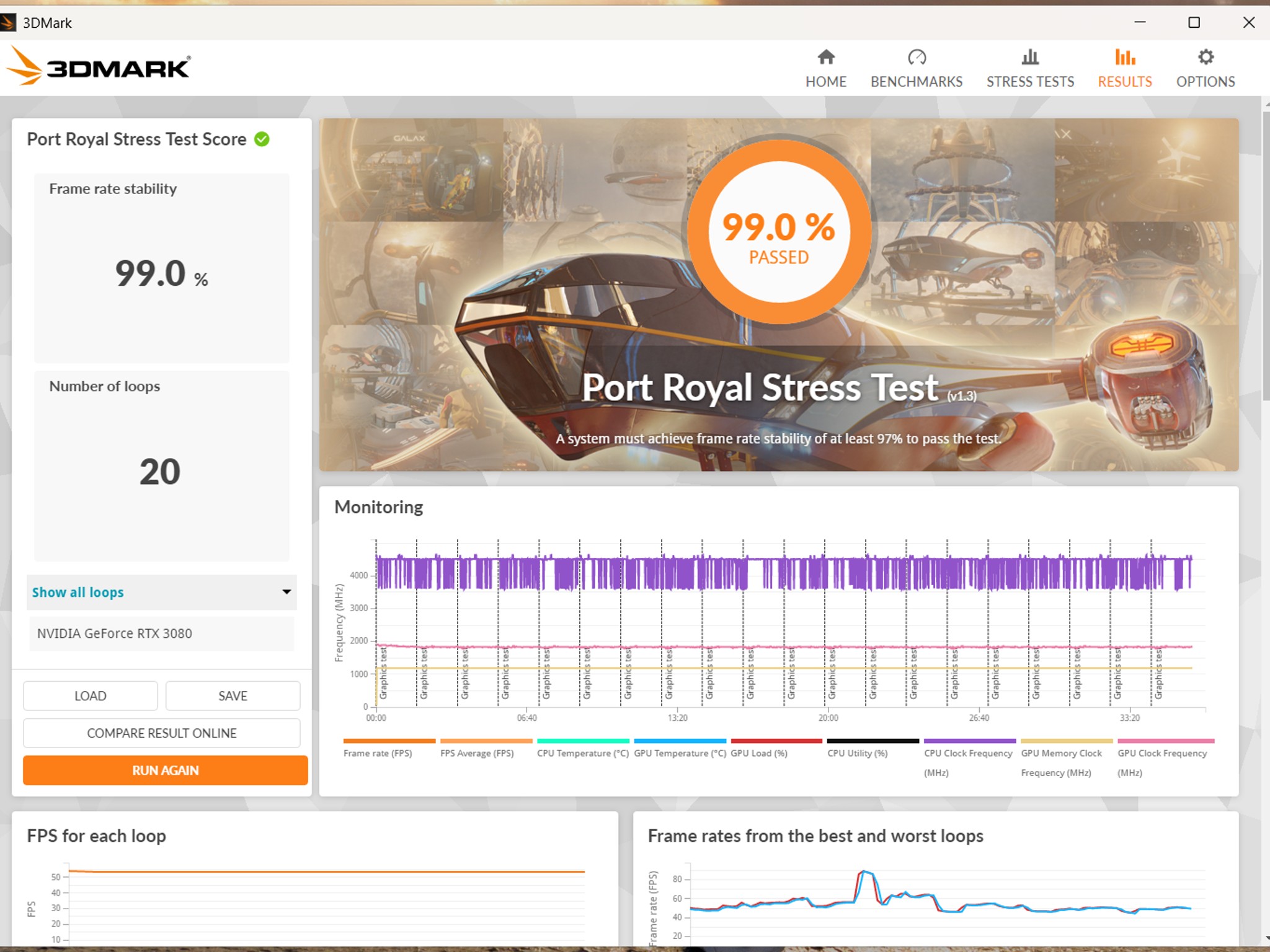Click the FPS for each loop heading
The image size is (1270, 952).
(96, 836)
